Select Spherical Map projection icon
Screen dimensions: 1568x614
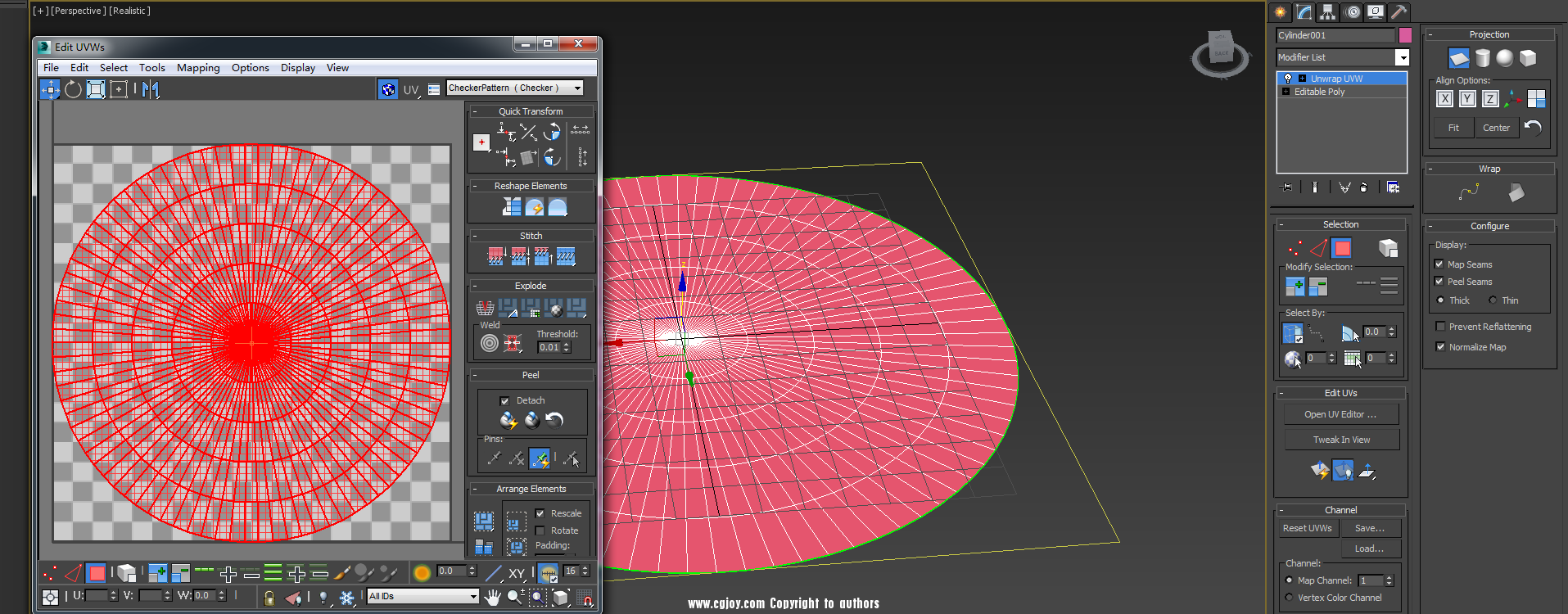1505,58
